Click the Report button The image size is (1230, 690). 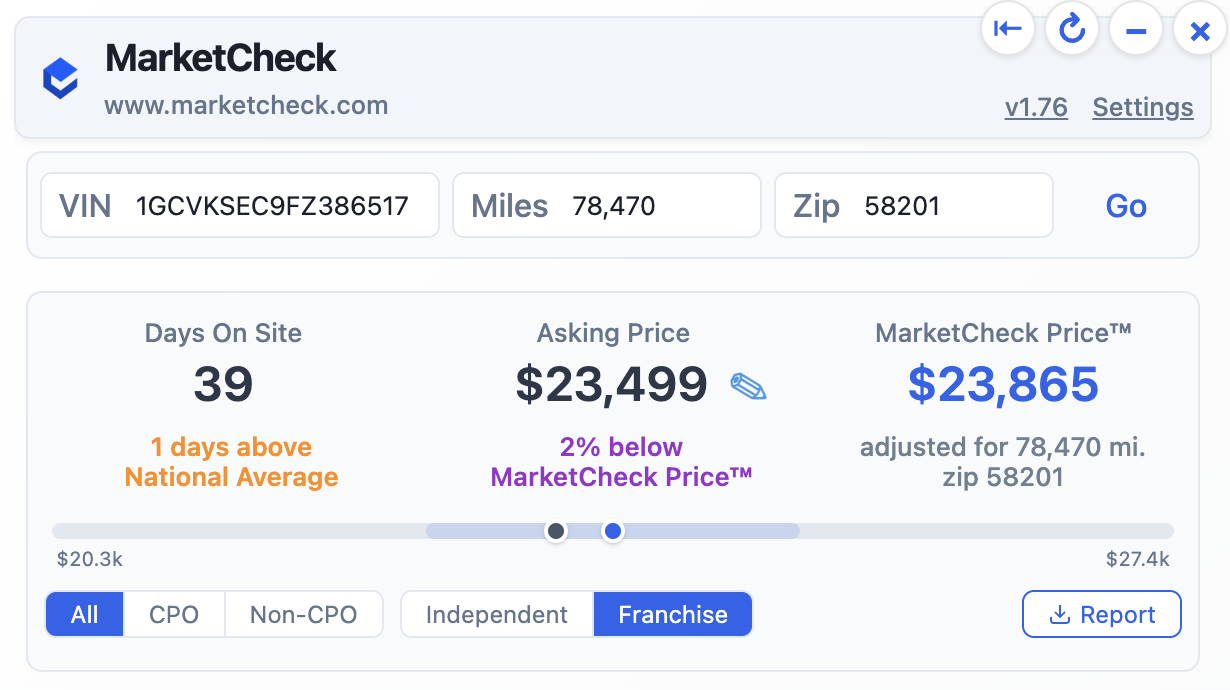point(1102,614)
